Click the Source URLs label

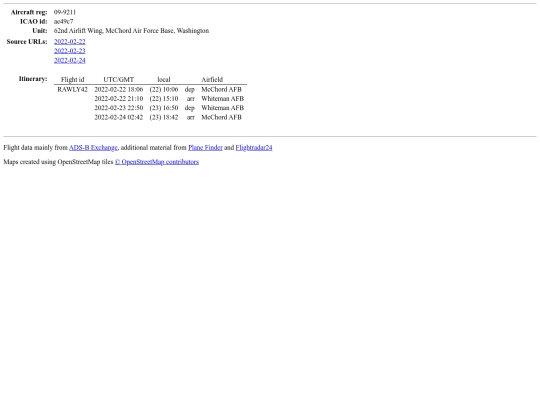pyautogui.click(x=27, y=42)
